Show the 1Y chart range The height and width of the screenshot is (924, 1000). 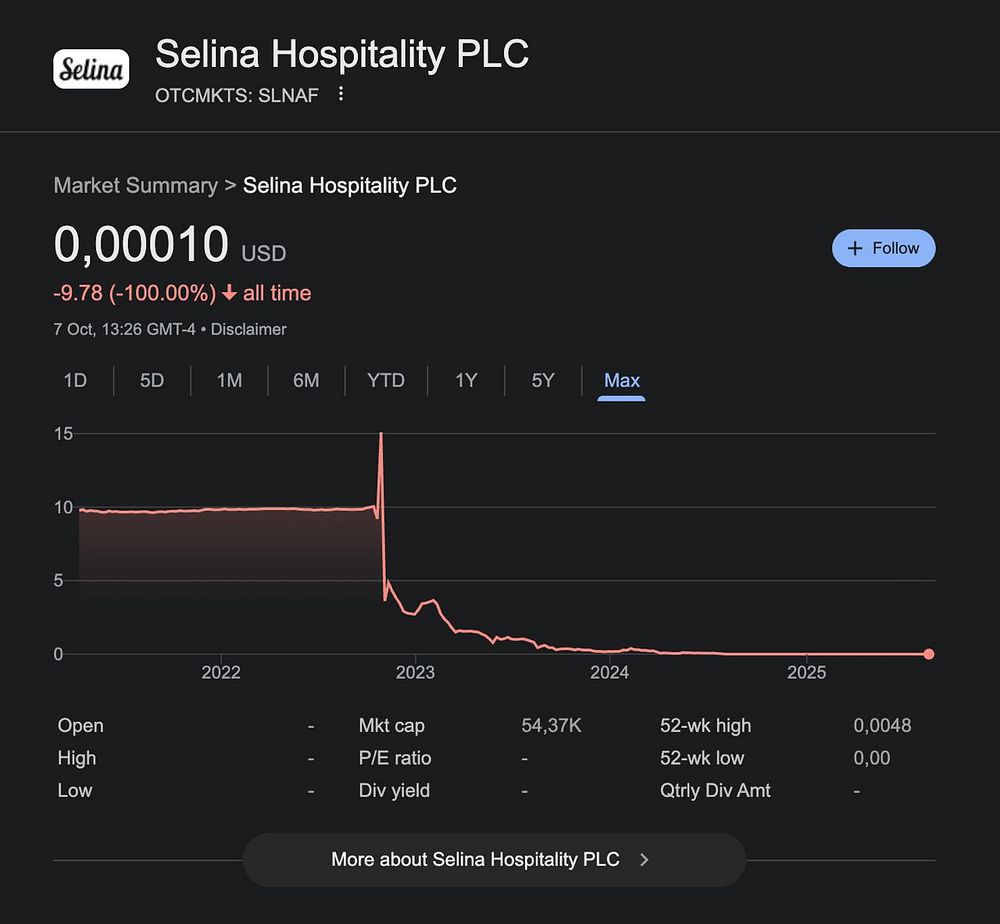click(x=466, y=380)
